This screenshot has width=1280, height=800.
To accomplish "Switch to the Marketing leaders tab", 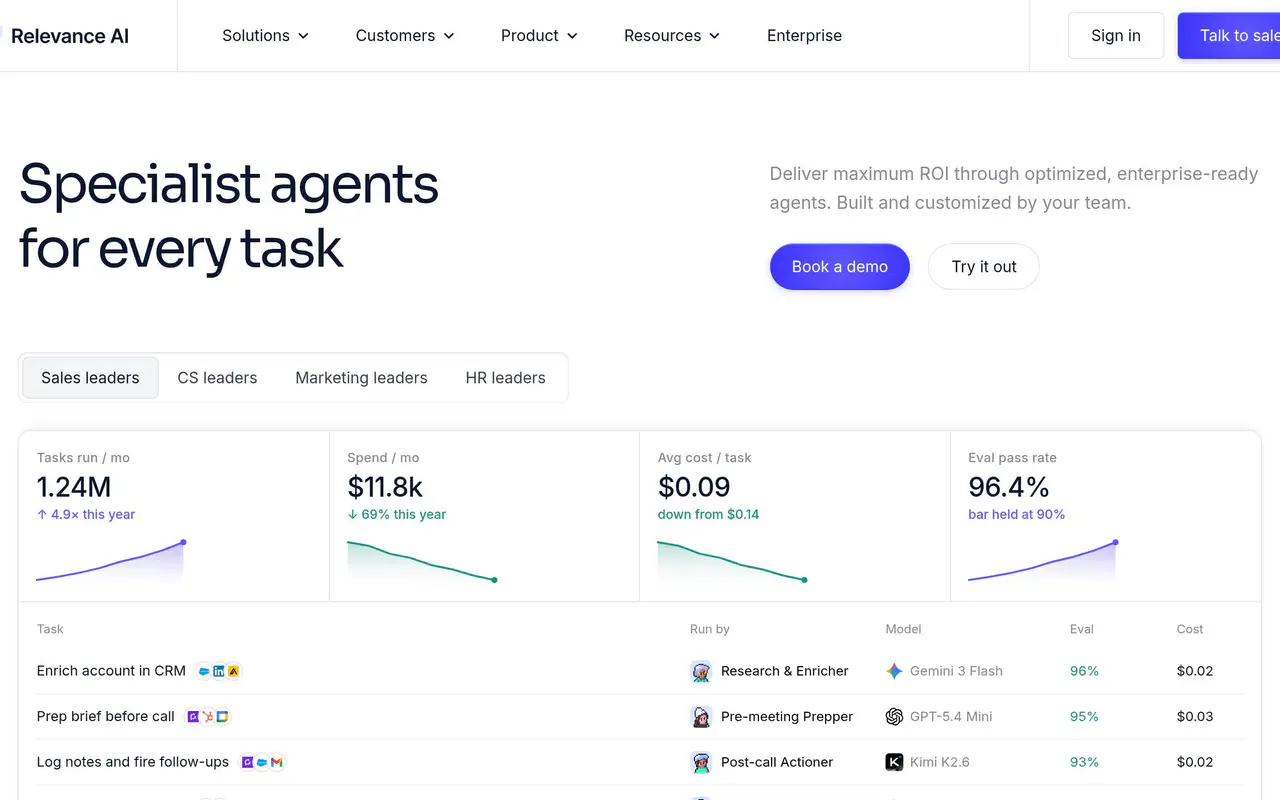I will 361,378.
